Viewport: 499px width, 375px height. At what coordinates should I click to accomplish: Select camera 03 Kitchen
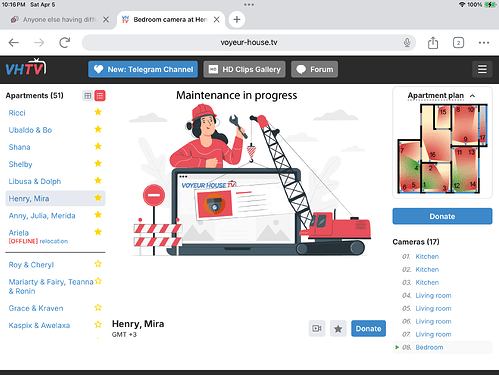427,283
